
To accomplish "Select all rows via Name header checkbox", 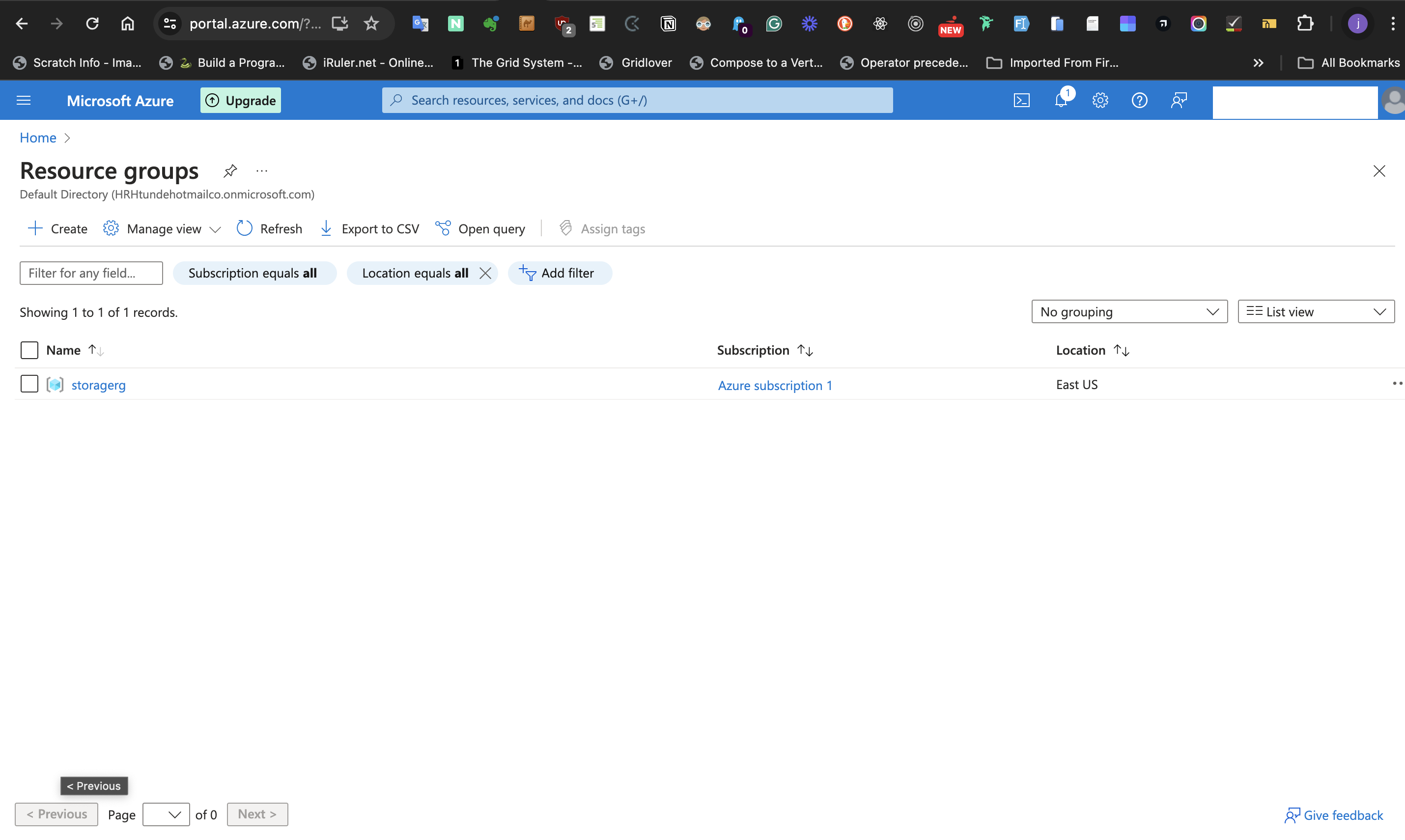I will click(29, 350).
